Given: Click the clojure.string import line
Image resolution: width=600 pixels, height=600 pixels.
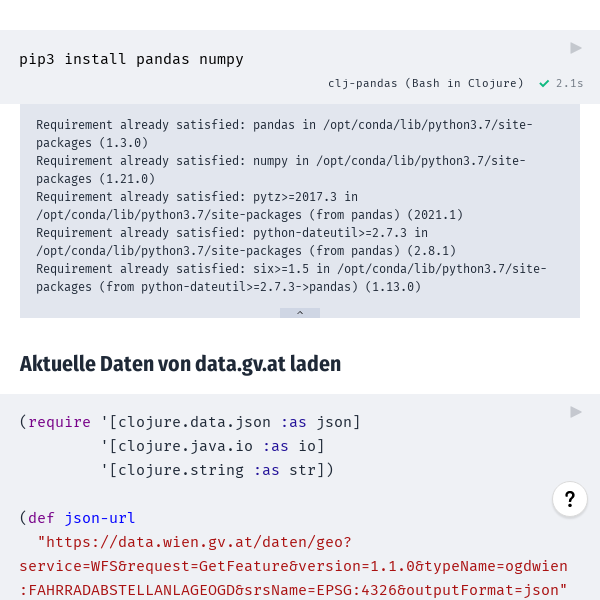Looking at the screenshot, I should tap(216, 470).
